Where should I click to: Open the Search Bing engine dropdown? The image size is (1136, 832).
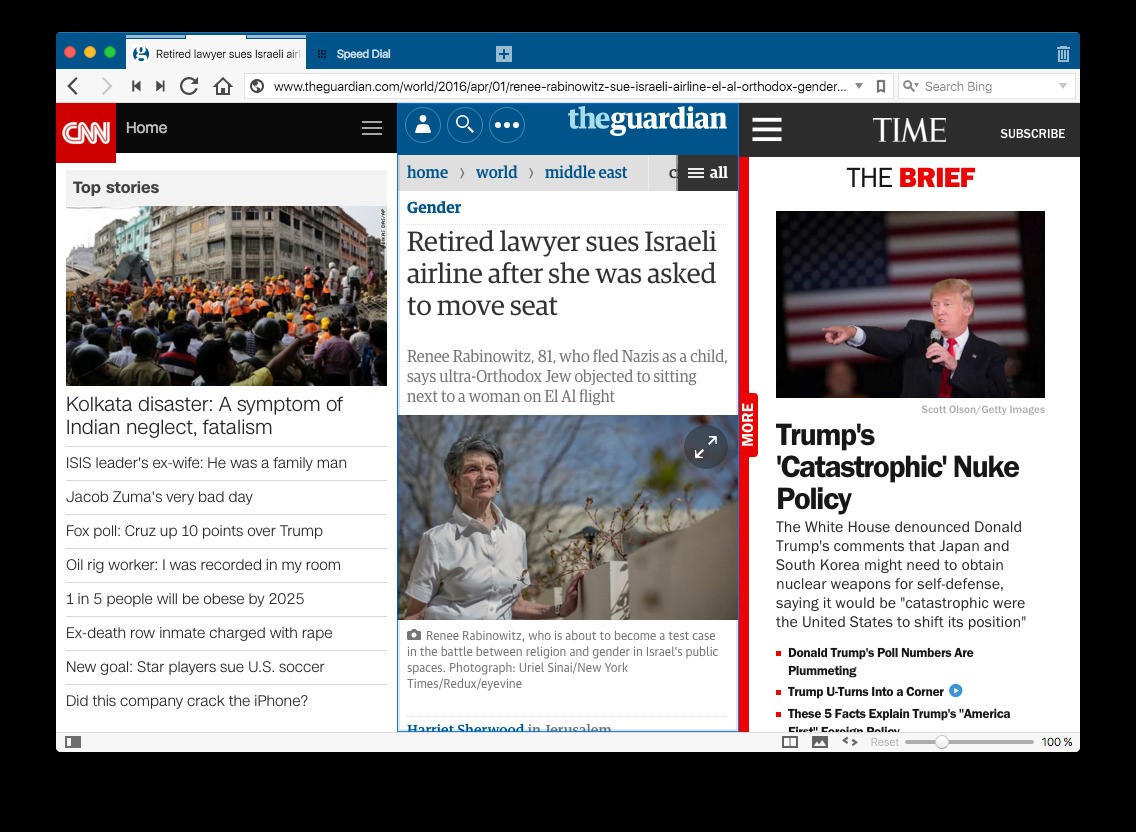[x=1063, y=86]
